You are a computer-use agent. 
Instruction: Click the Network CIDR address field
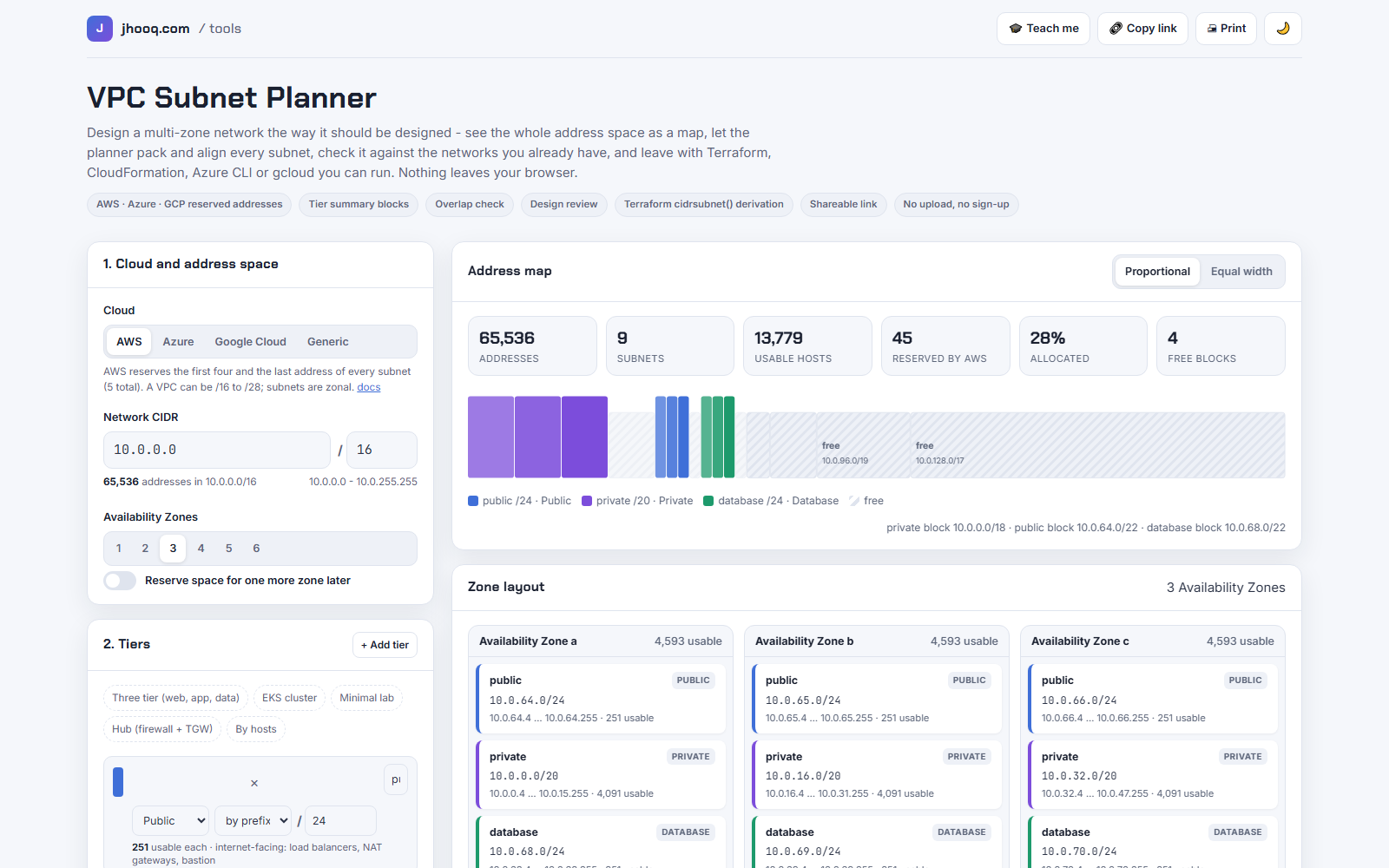coord(217,450)
